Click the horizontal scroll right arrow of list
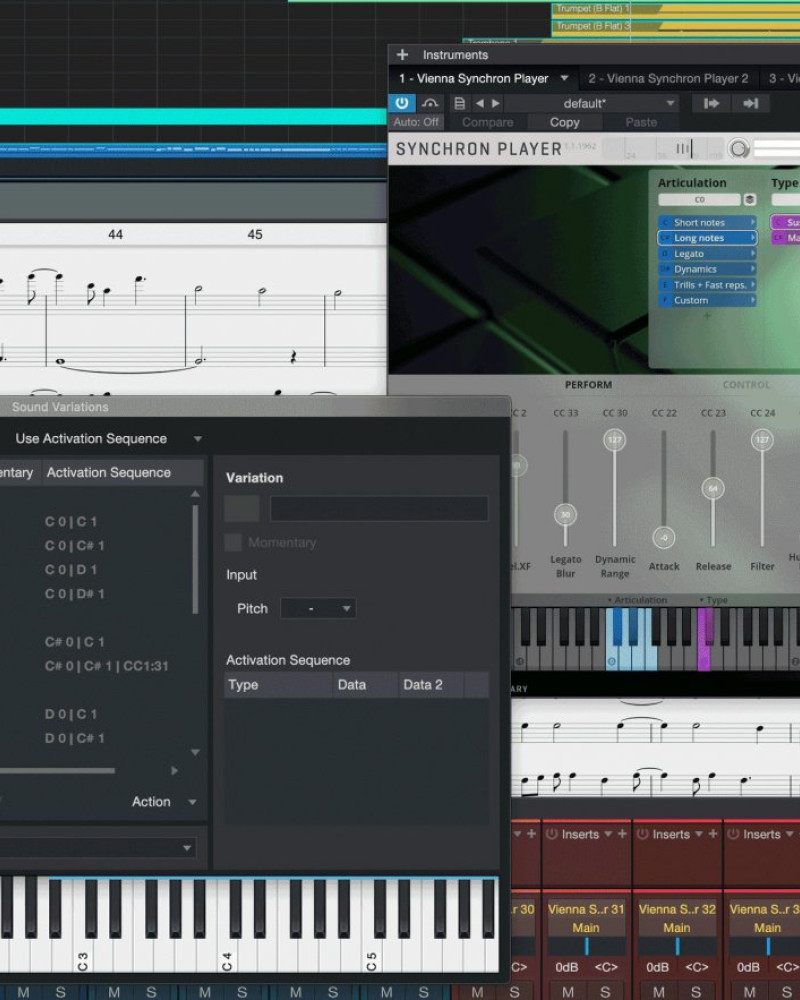Image resolution: width=800 pixels, height=1000 pixels. [174, 771]
